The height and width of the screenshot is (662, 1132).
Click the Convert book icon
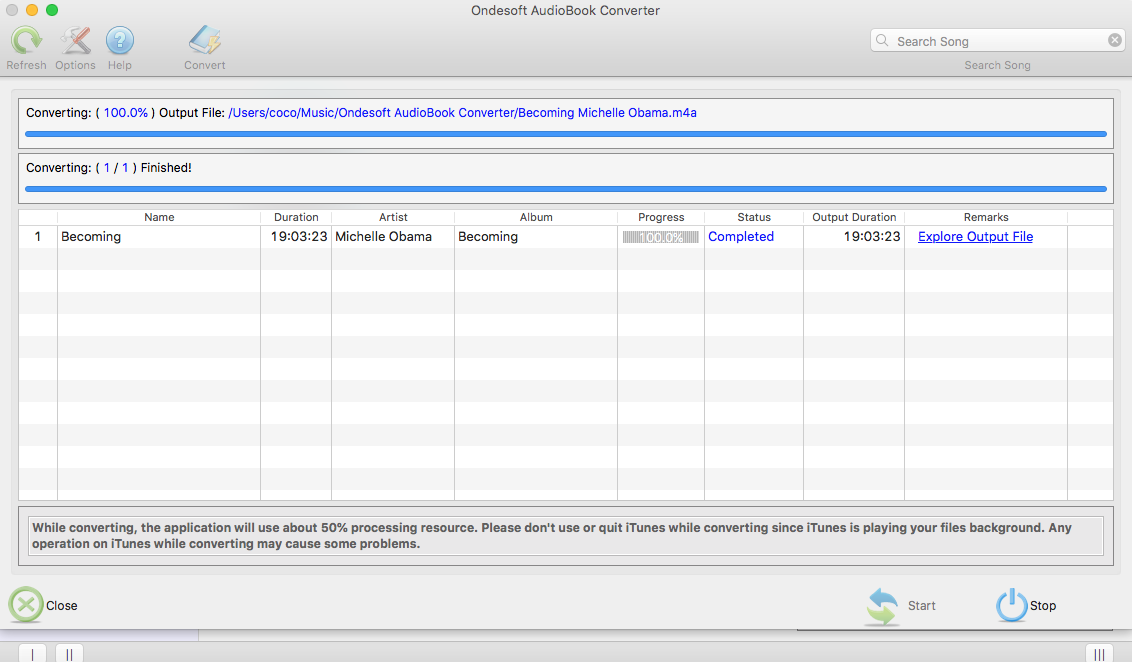click(x=205, y=40)
